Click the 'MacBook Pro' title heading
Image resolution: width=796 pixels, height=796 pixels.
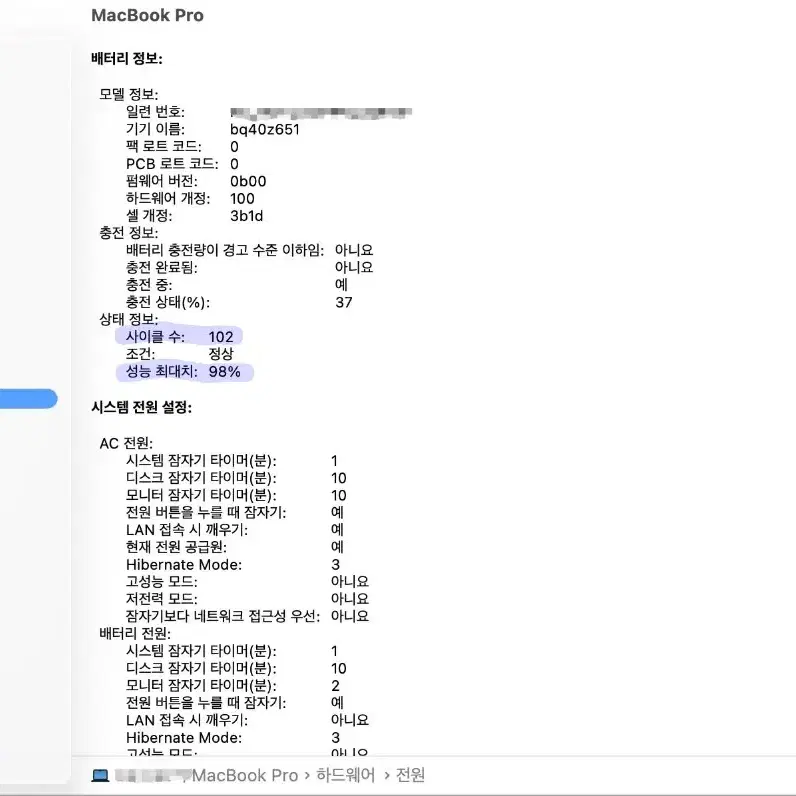click(147, 15)
